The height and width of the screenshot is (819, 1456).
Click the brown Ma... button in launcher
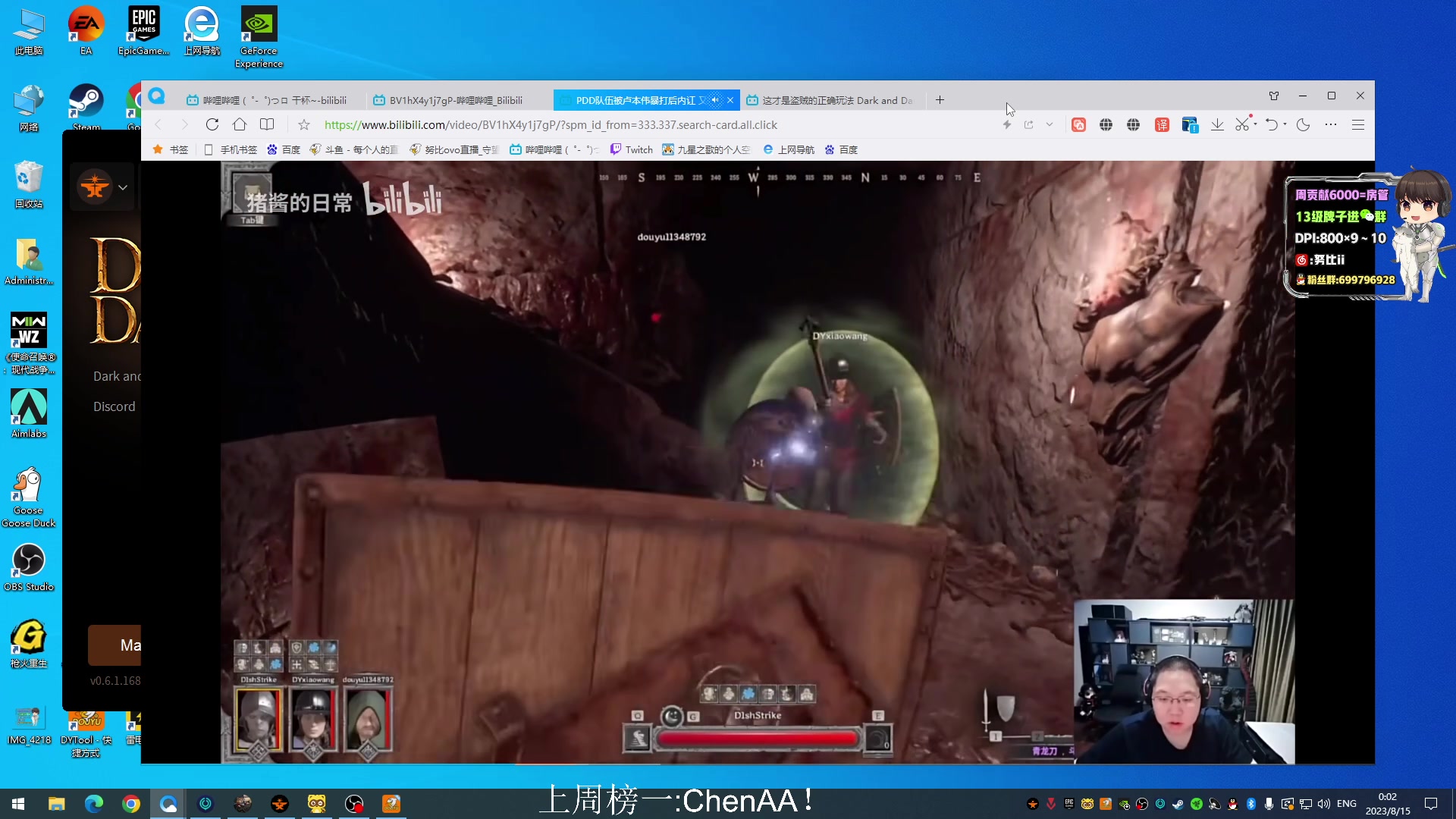coord(115,645)
